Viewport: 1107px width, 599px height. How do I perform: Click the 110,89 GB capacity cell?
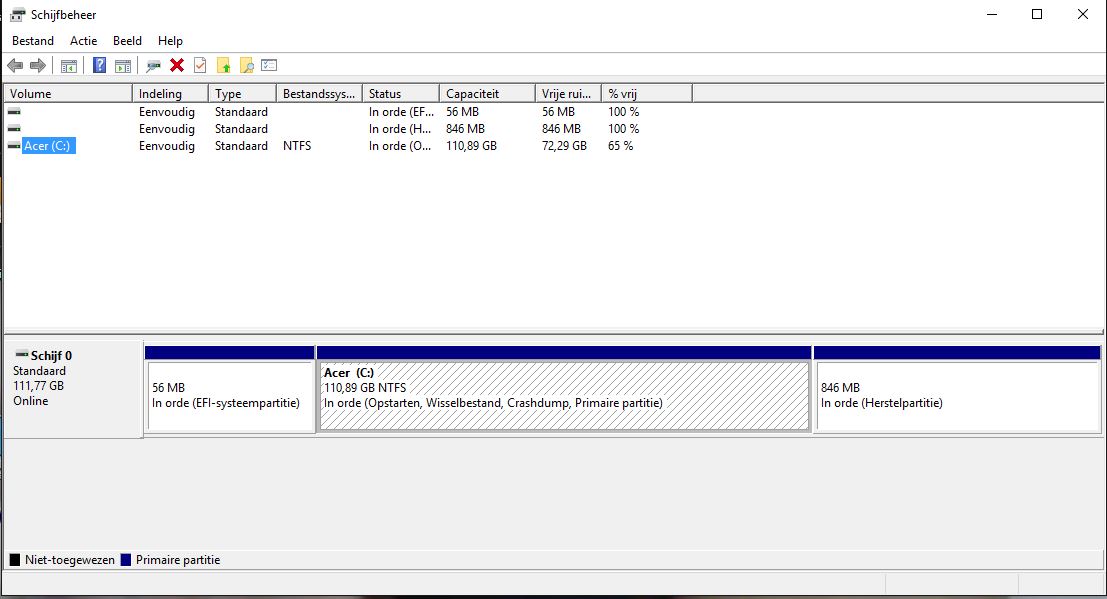(471, 146)
